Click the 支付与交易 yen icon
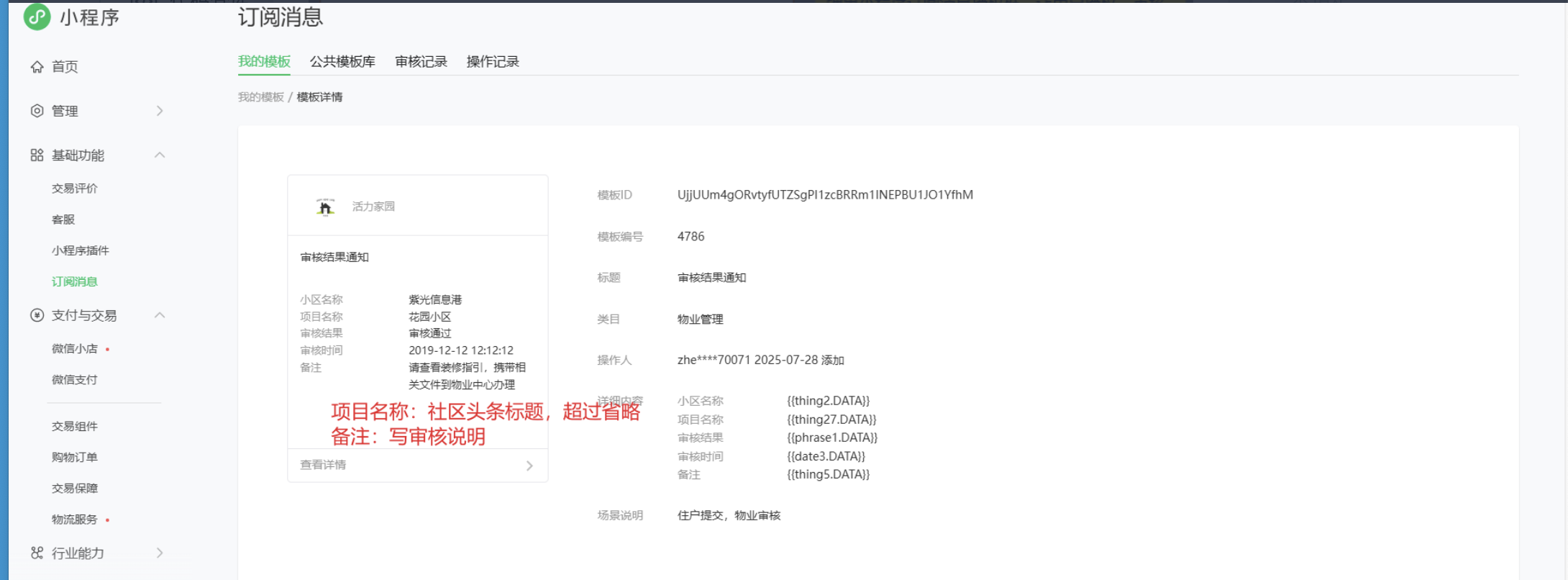 [x=37, y=315]
